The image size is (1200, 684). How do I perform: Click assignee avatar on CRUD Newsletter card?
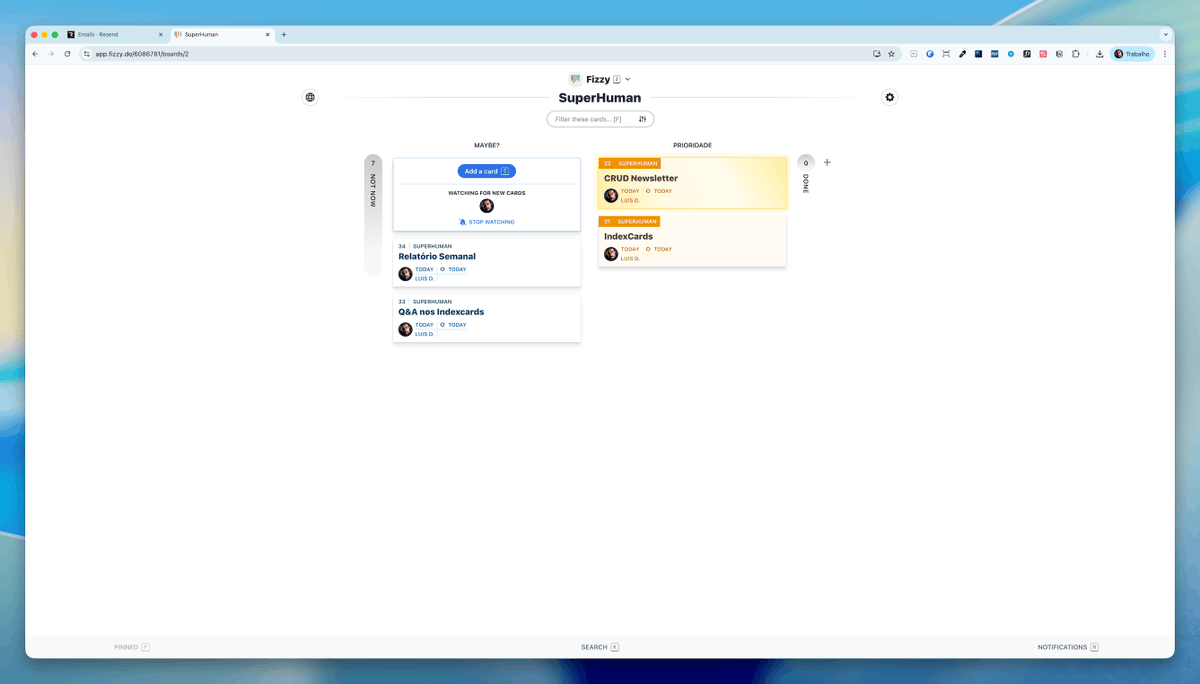pyautogui.click(x=611, y=195)
